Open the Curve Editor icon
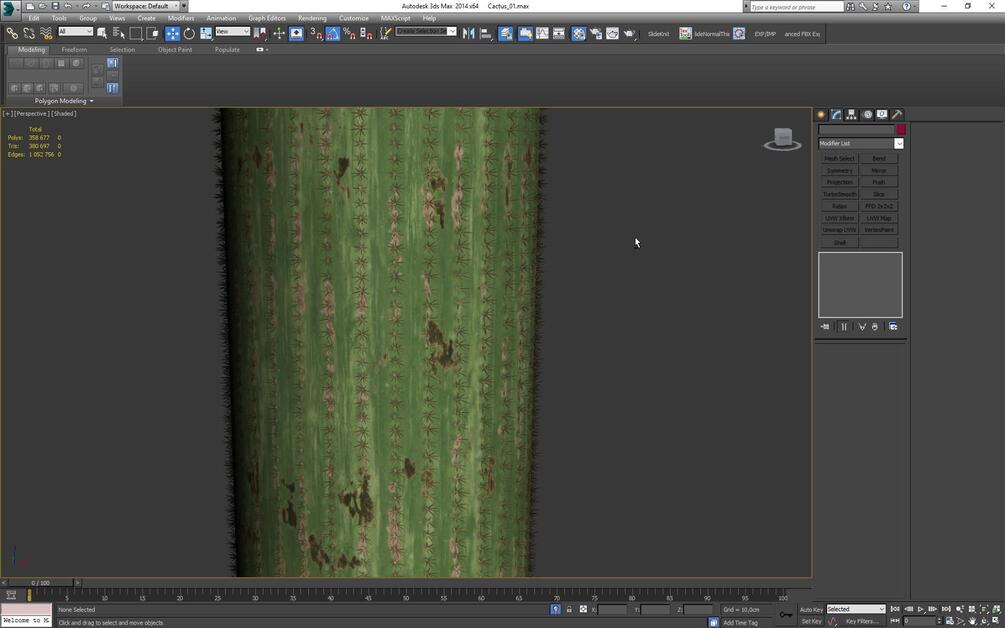 (x=542, y=33)
